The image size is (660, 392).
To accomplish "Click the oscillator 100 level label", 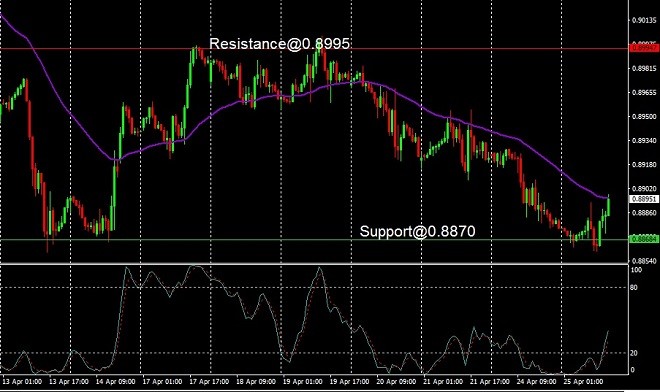I will pyautogui.click(x=636, y=270).
